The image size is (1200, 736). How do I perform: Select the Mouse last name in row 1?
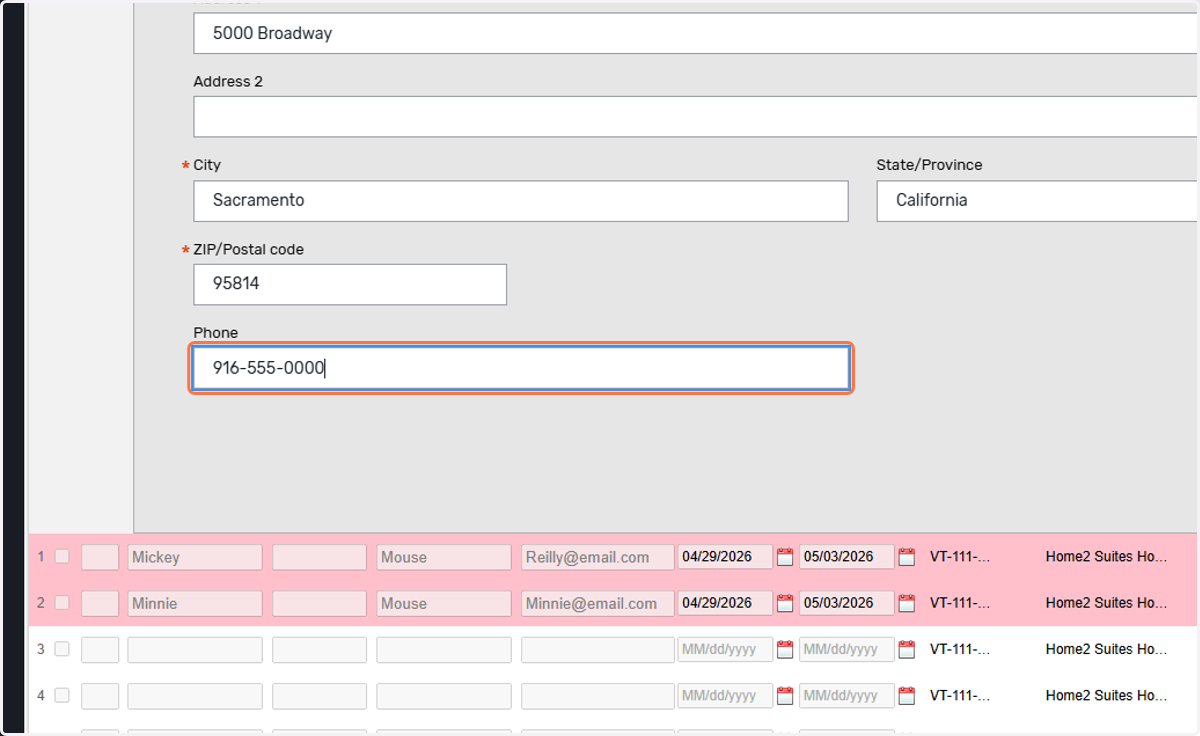(444, 557)
